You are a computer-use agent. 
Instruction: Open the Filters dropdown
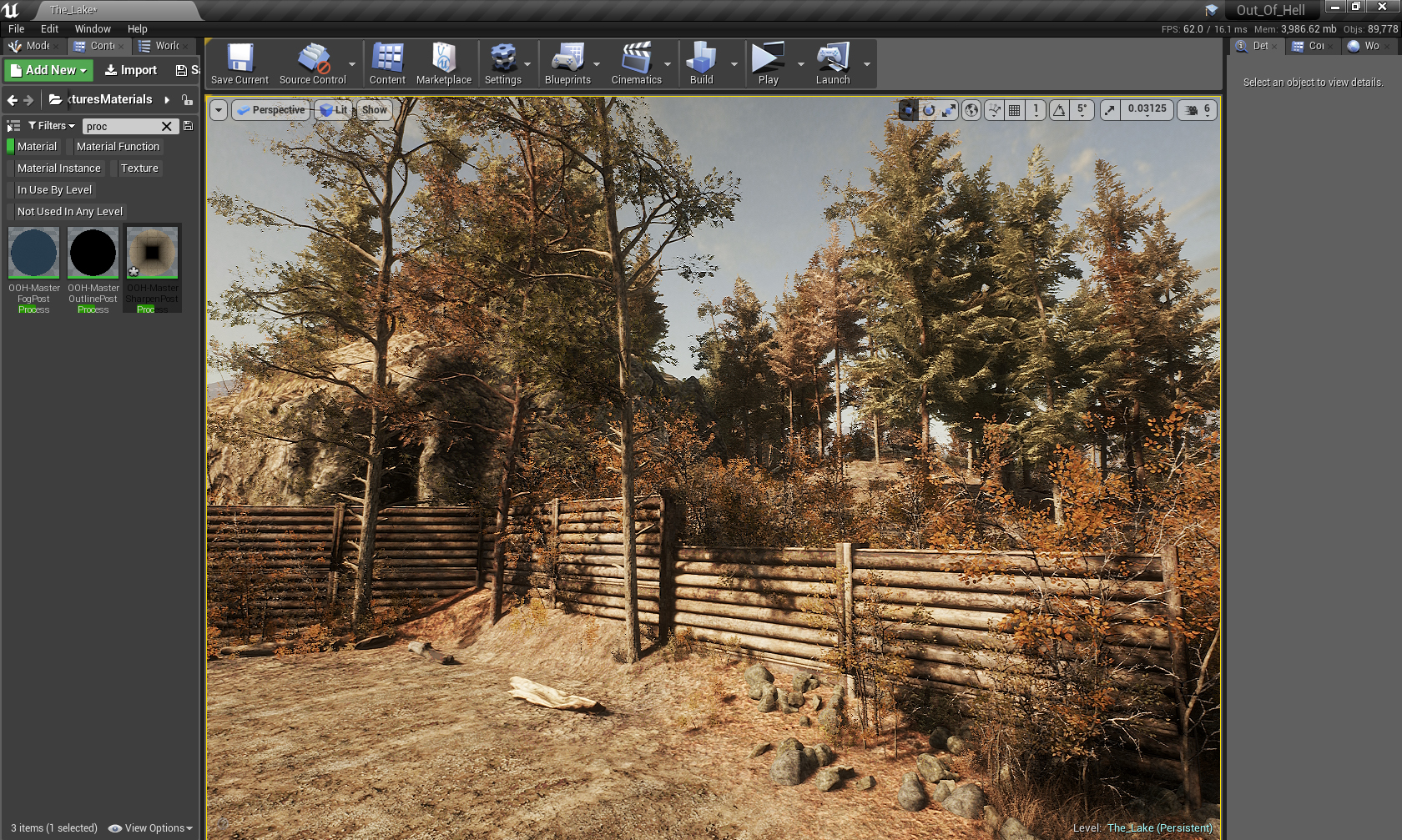tap(52, 126)
